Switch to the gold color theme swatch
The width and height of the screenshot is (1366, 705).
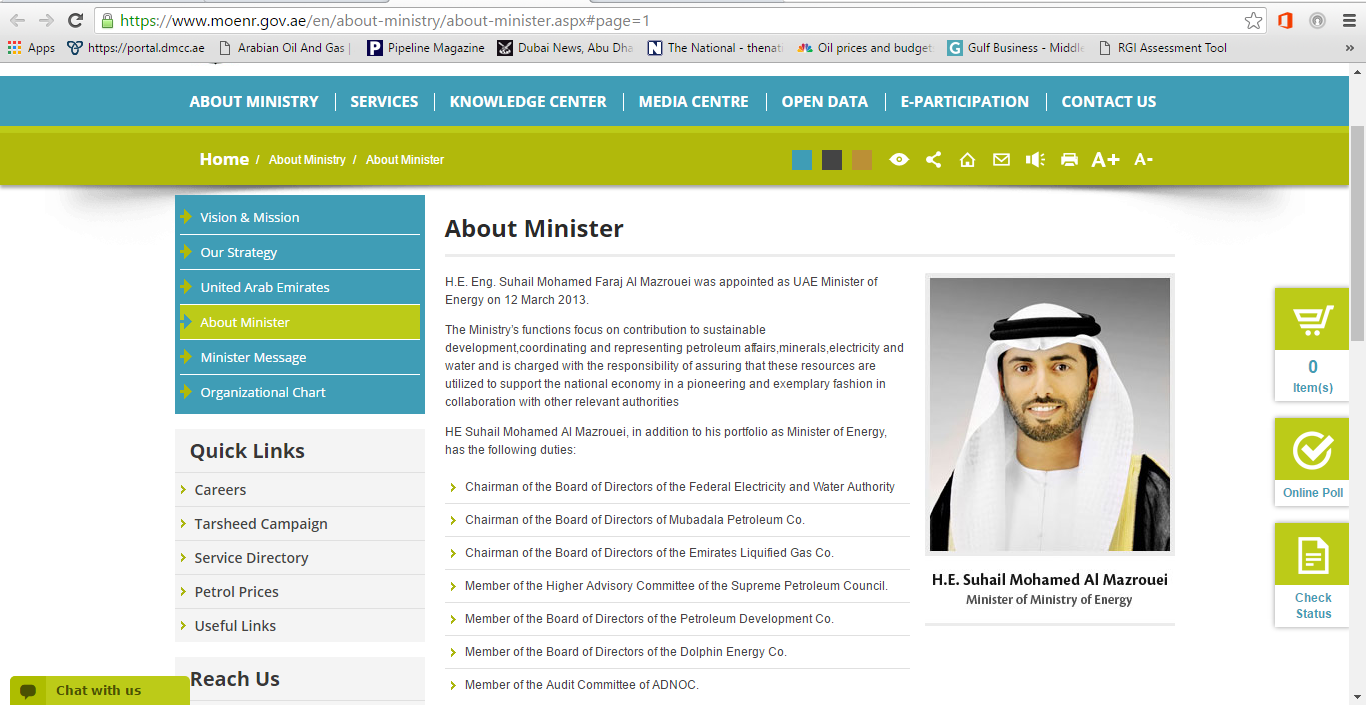point(862,160)
